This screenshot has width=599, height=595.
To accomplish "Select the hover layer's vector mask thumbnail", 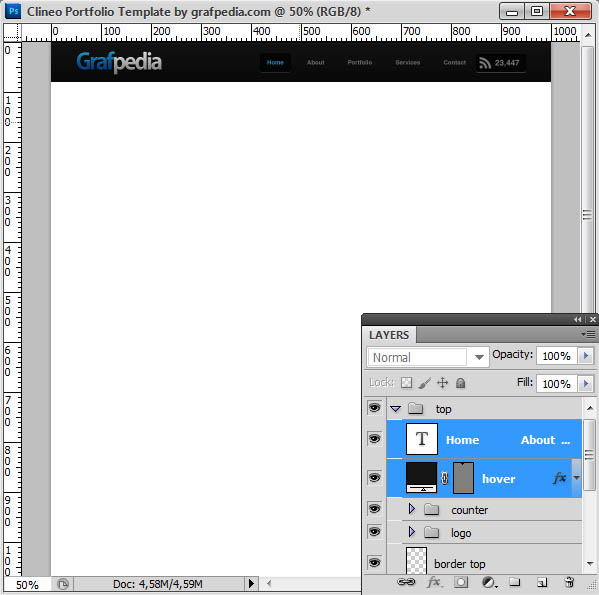I will [x=463, y=478].
